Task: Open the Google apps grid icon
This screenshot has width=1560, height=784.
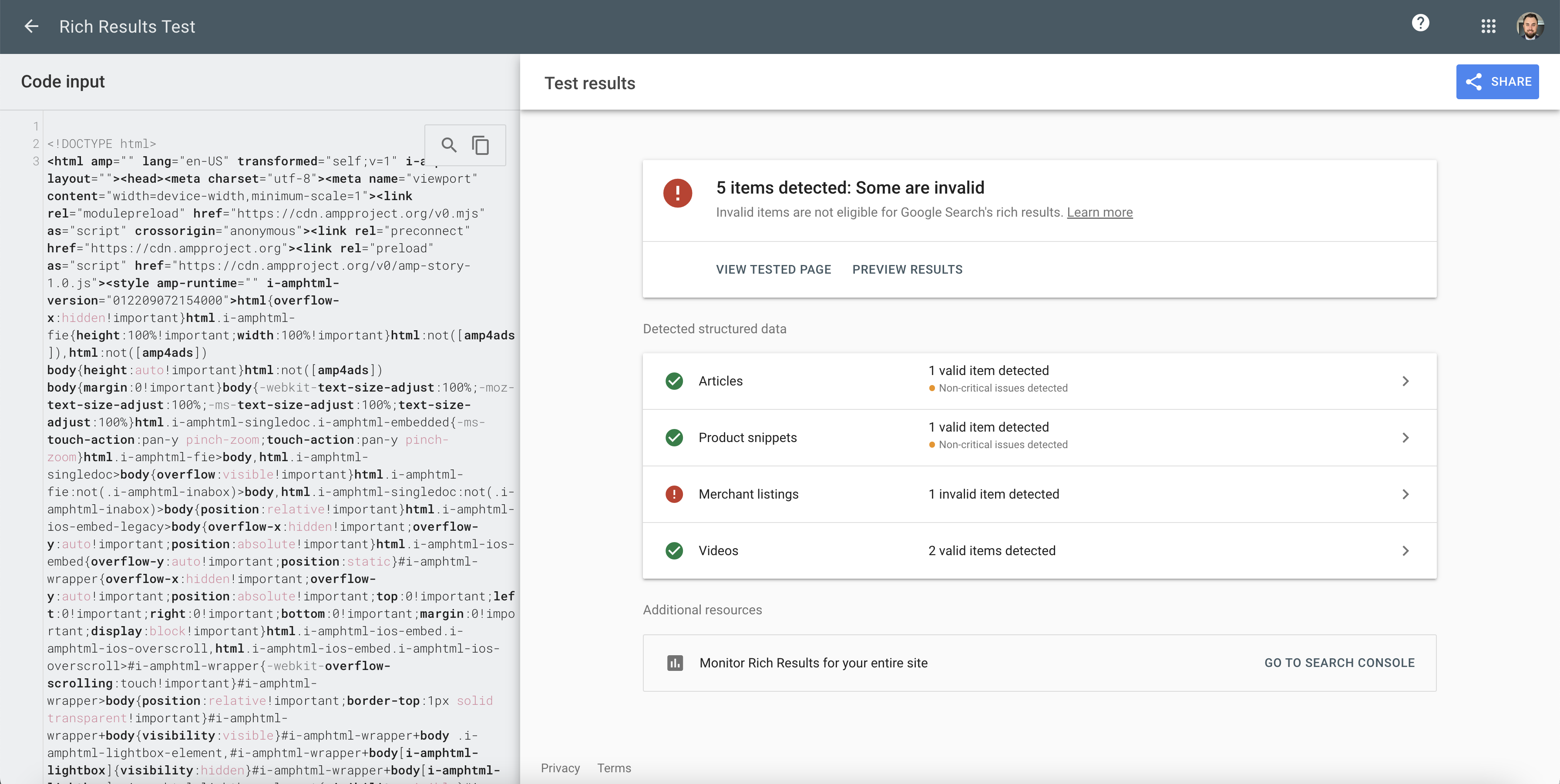Action: point(1488,26)
